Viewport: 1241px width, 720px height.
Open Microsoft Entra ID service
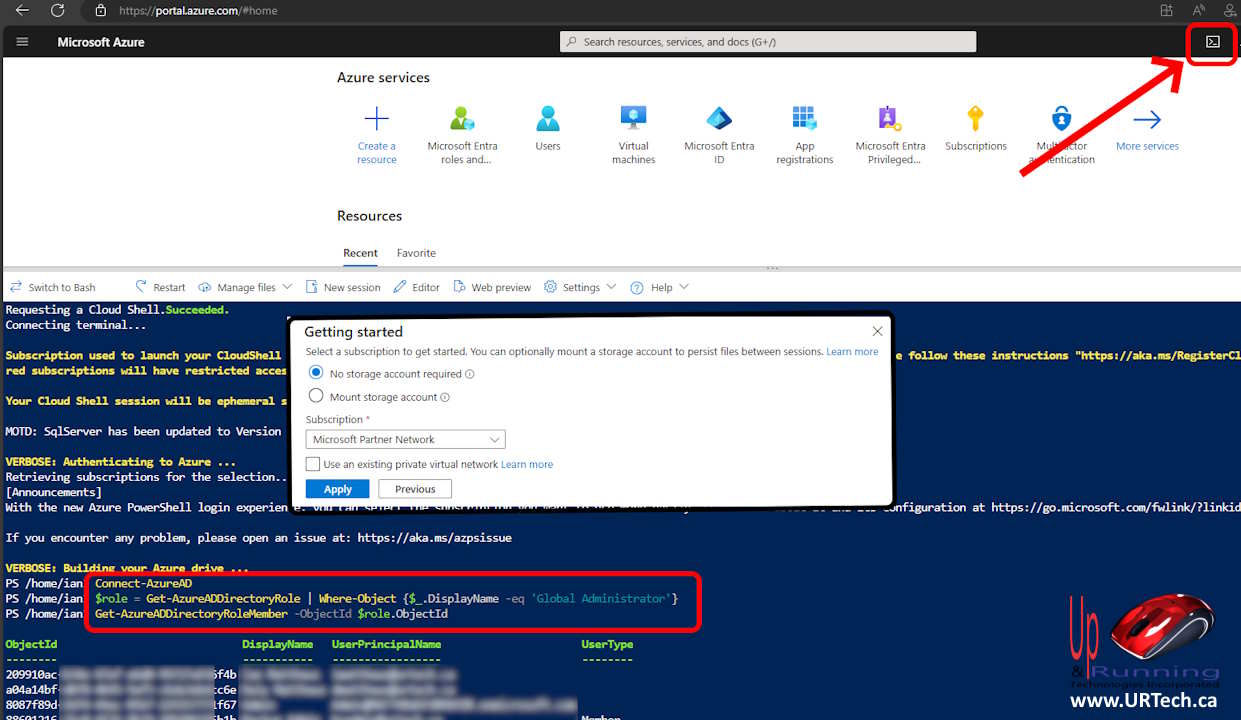click(x=719, y=120)
